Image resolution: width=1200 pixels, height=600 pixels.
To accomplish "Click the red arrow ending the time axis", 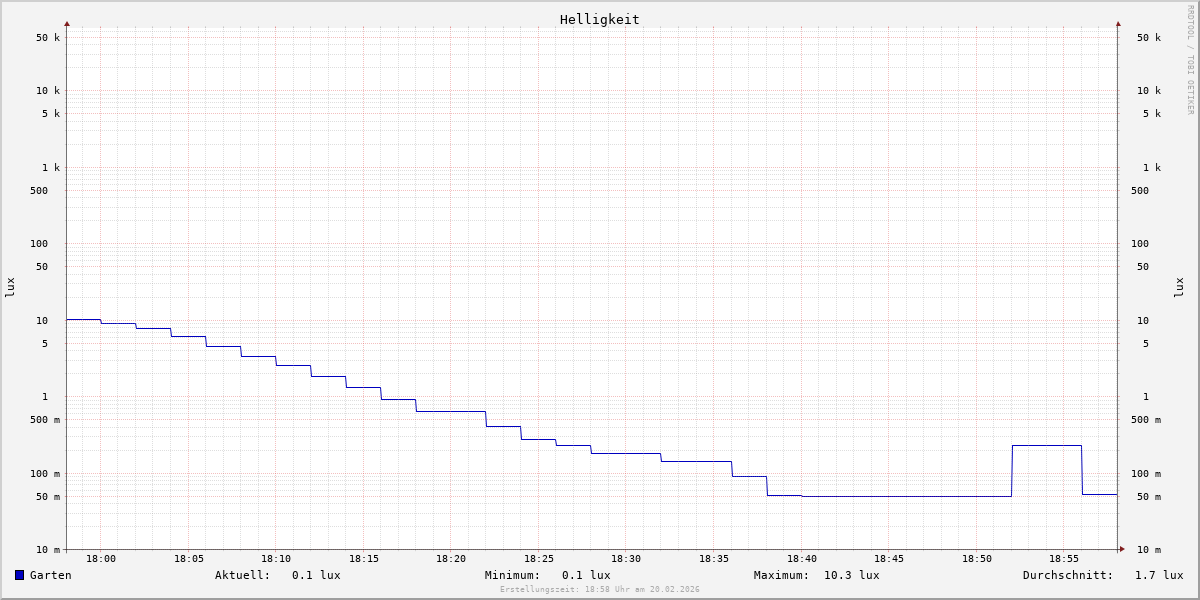I will point(1122,549).
